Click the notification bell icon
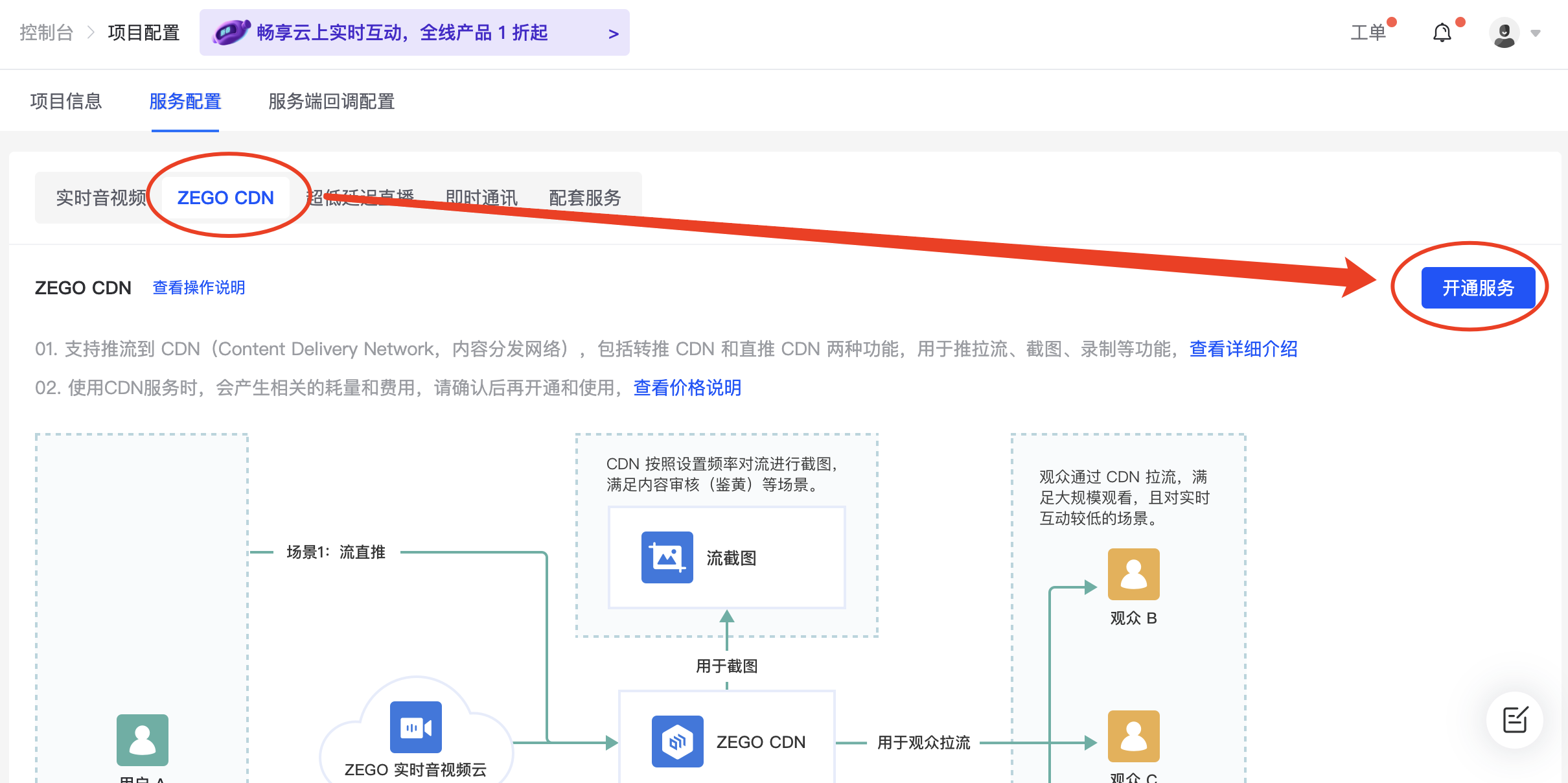The width and height of the screenshot is (1568, 783). click(1442, 32)
